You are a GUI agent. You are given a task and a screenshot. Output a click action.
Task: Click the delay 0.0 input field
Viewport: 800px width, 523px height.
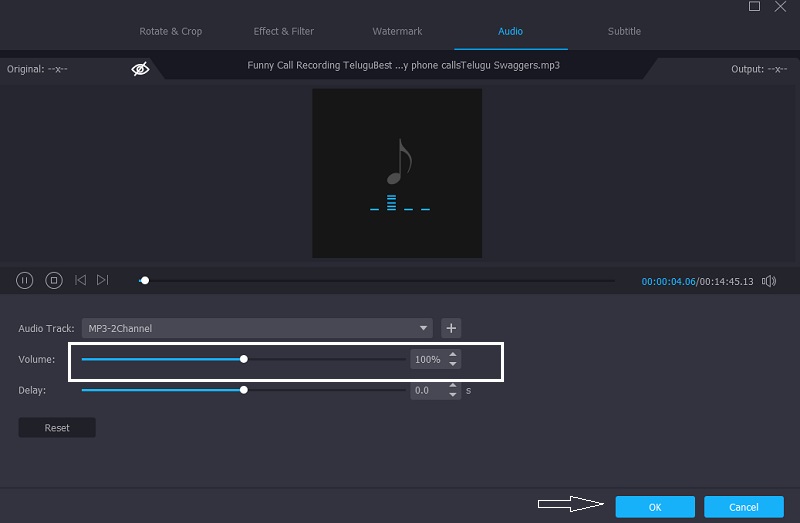point(429,390)
